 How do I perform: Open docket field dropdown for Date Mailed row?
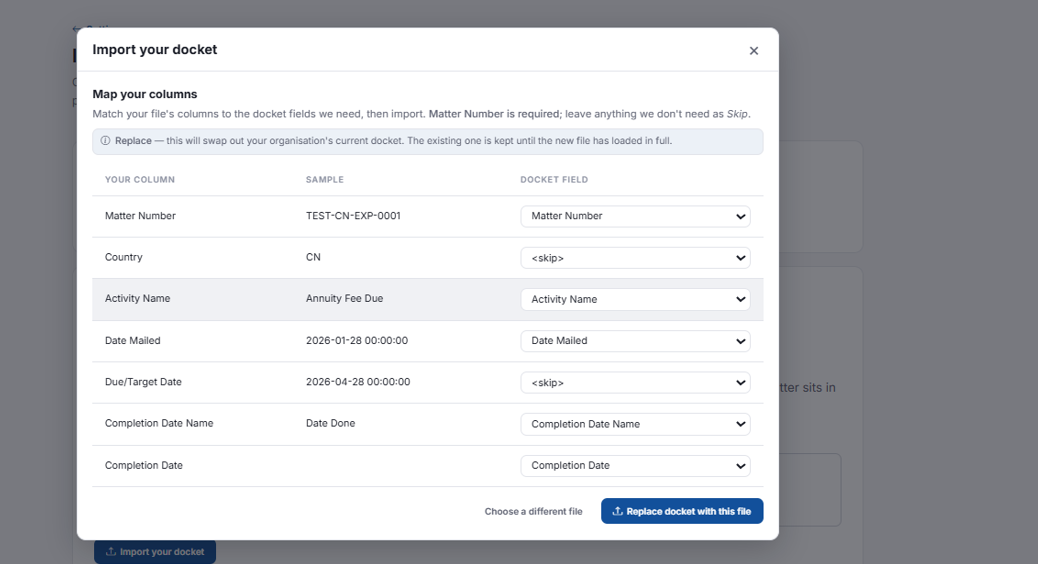point(636,341)
